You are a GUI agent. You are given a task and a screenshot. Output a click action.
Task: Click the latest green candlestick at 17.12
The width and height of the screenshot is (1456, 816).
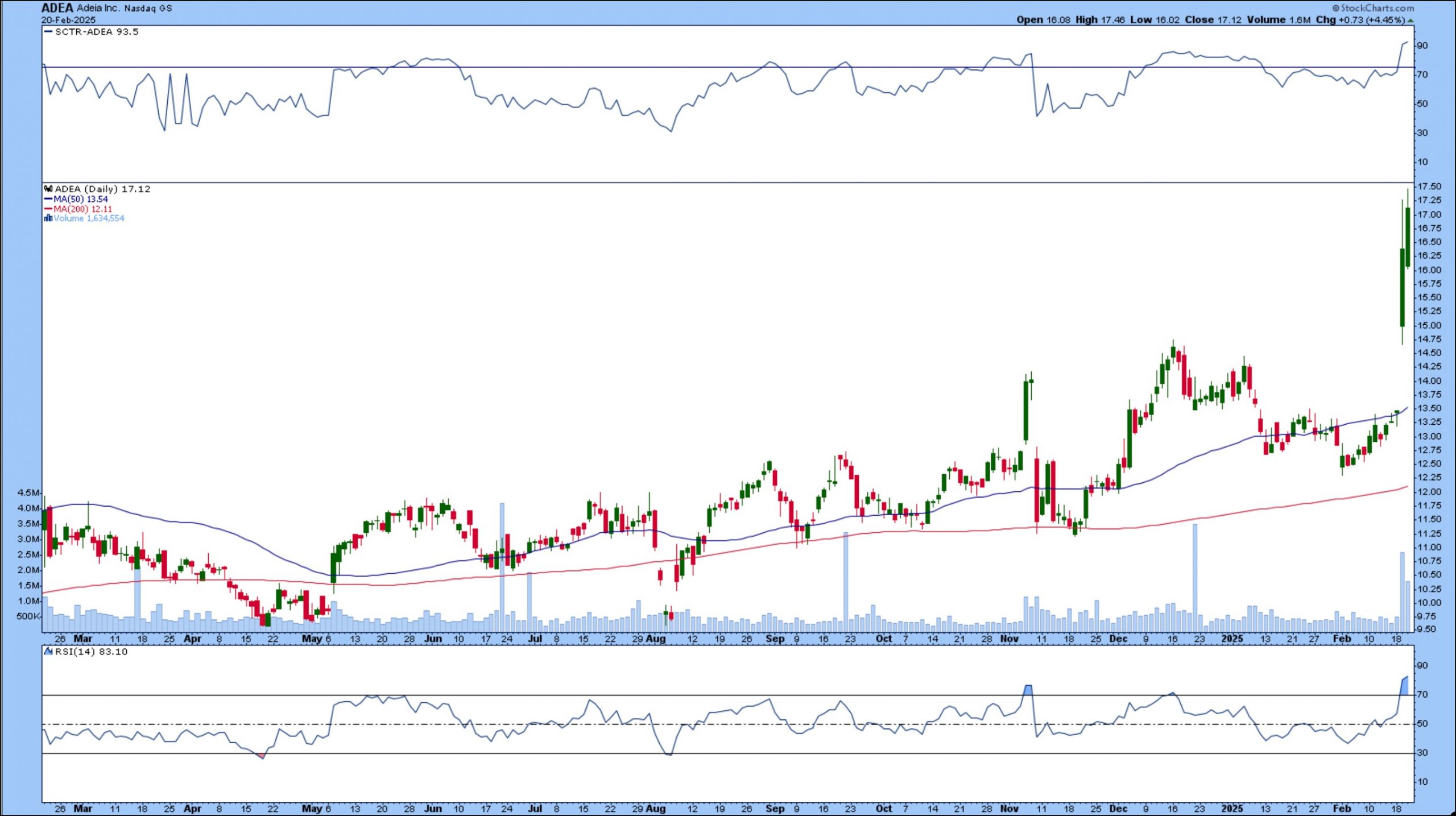tap(1408, 238)
